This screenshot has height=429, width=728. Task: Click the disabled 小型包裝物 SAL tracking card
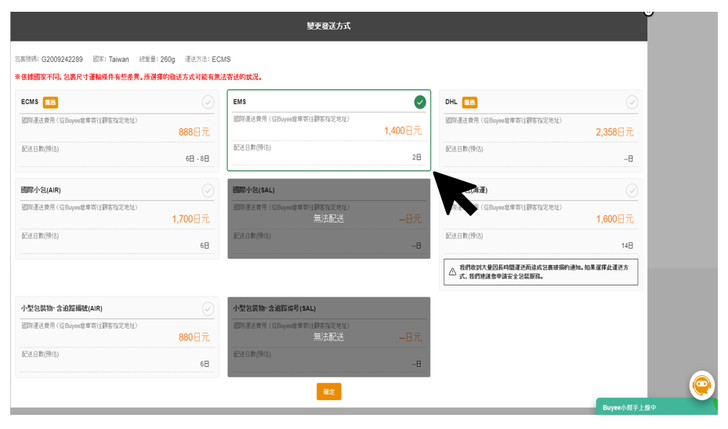tap(329, 337)
